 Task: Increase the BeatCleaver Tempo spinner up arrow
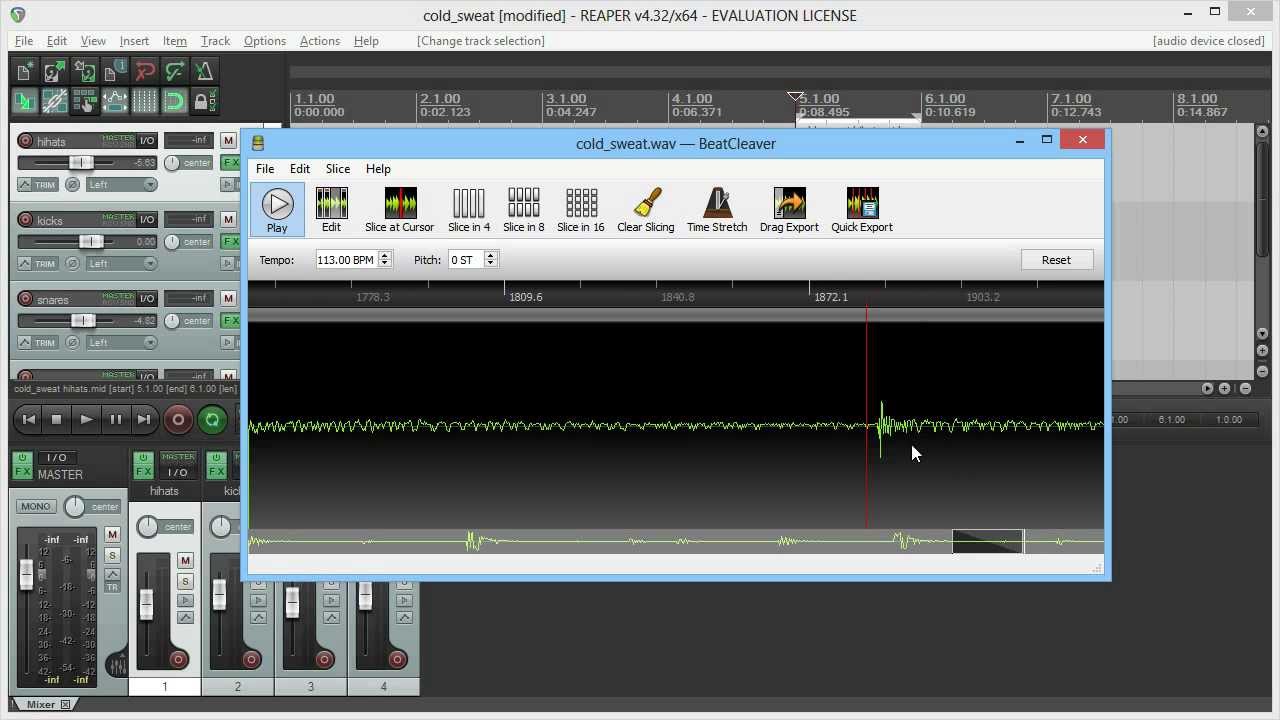pyautogui.click(x=387, y=255)
